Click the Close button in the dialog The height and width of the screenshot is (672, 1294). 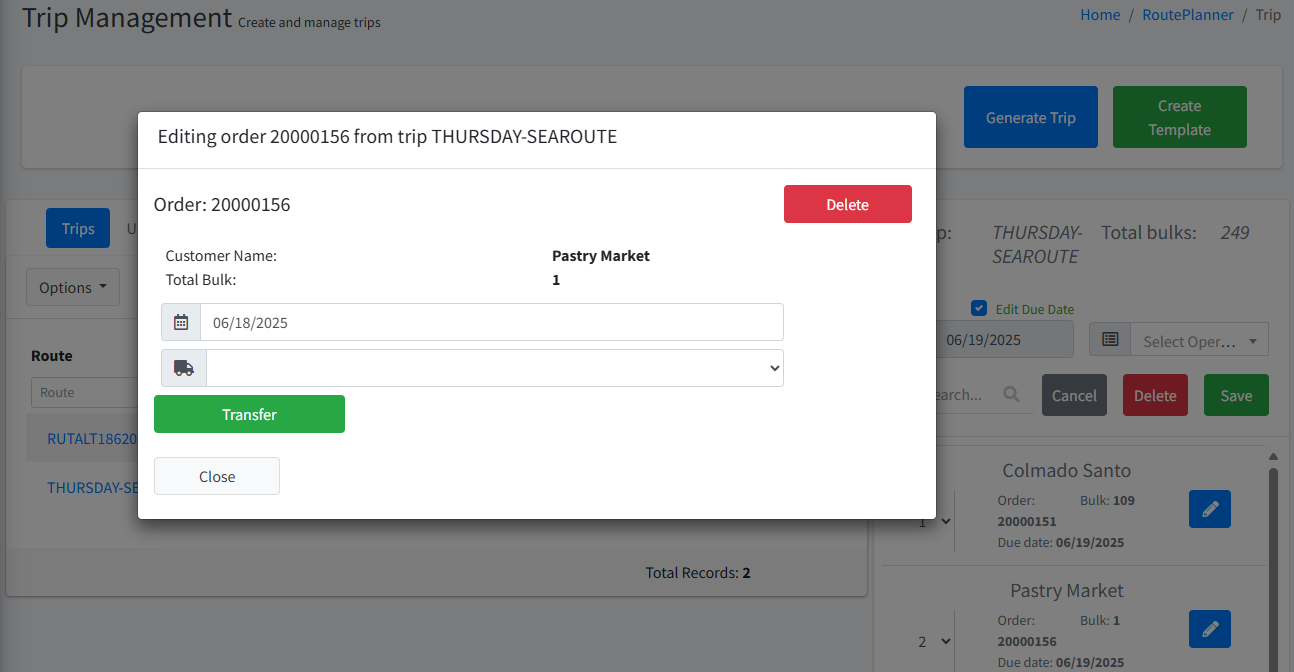click(x=217, y=476)
